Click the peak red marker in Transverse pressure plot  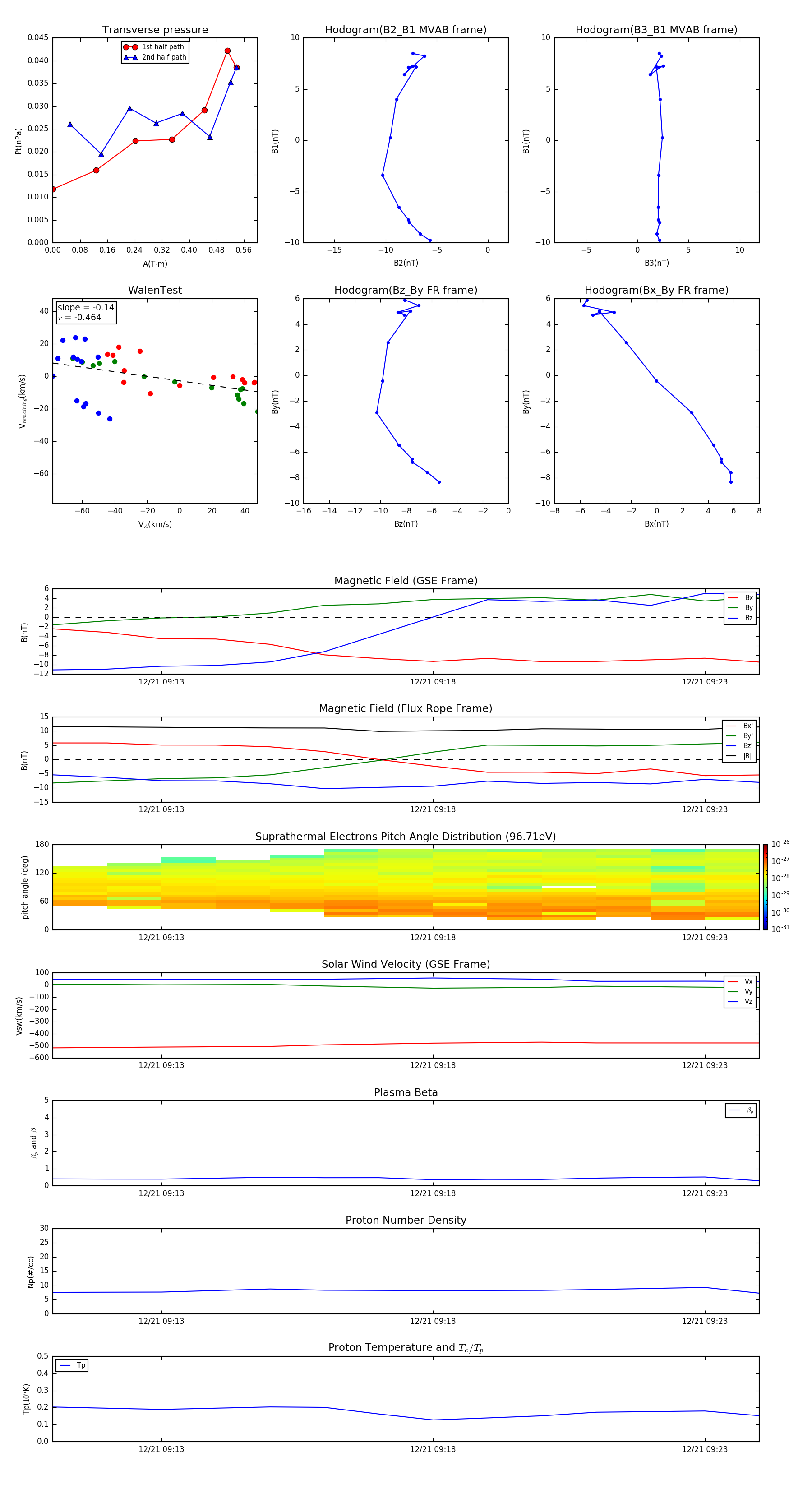(x=227, y=51)
